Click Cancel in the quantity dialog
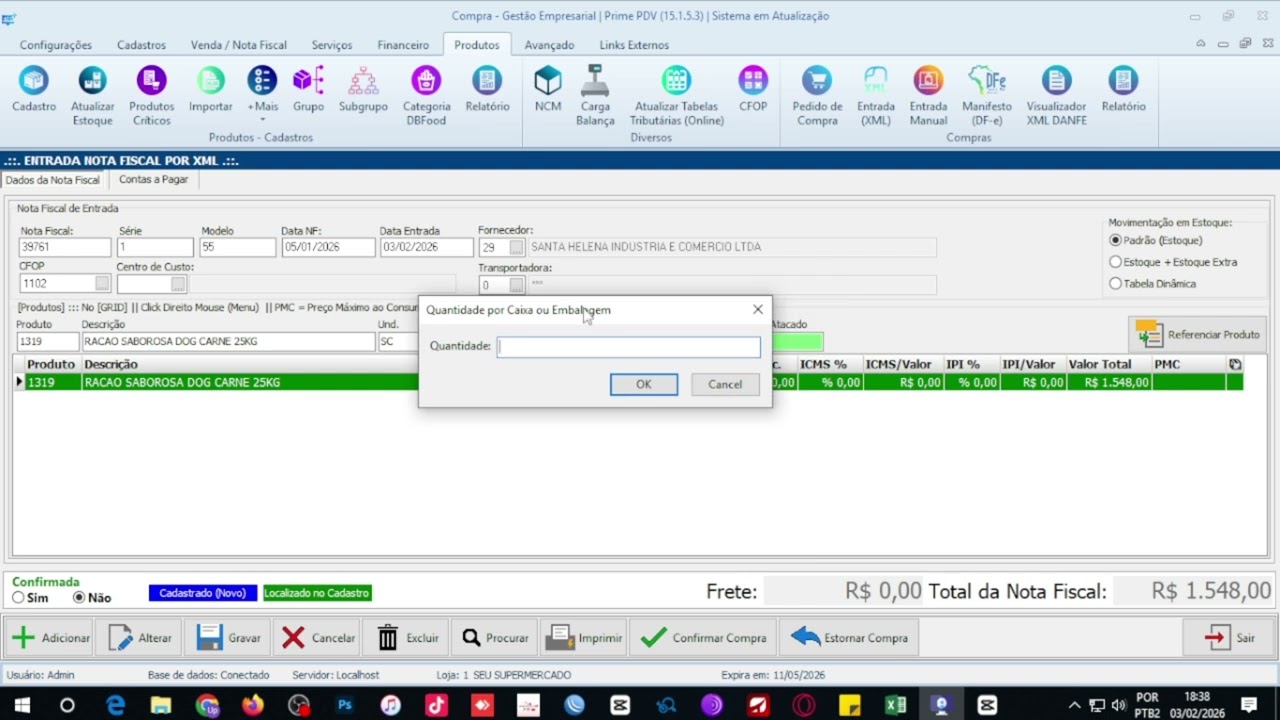 pos(725,385)
